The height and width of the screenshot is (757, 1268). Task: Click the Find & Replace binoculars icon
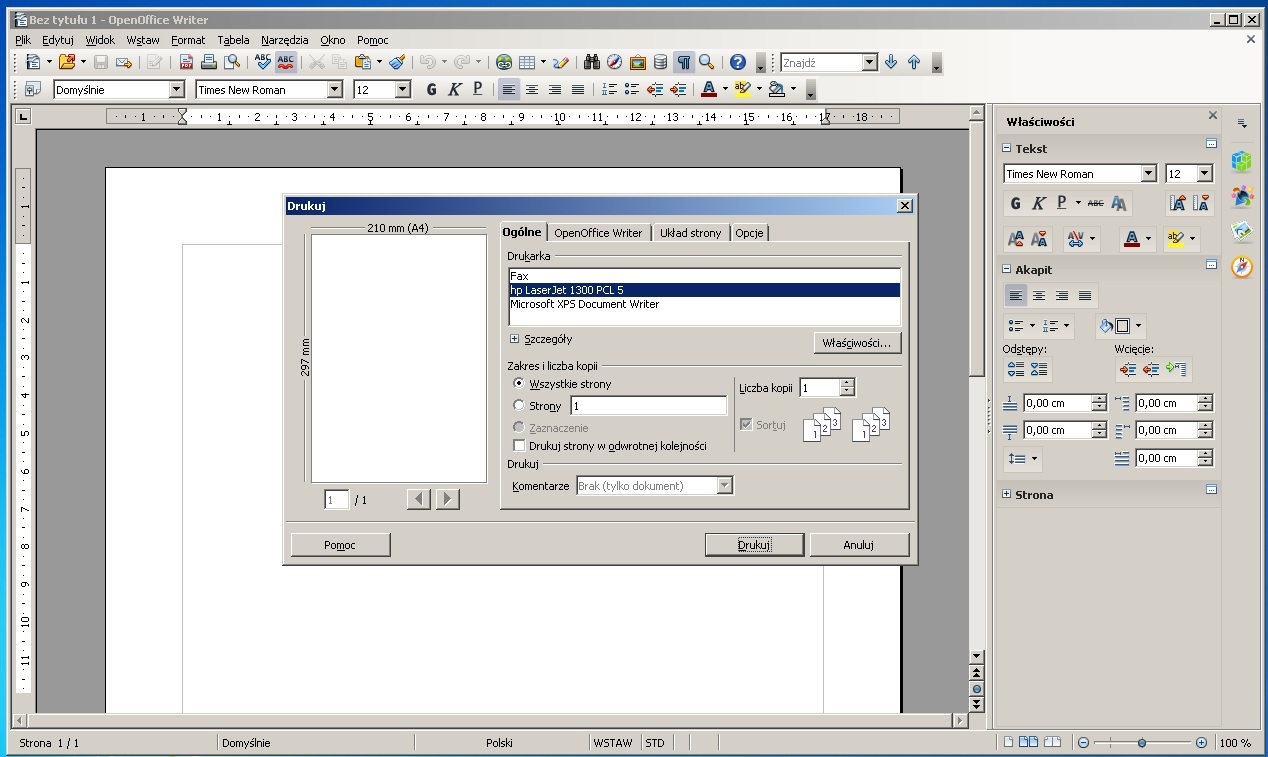591,62
